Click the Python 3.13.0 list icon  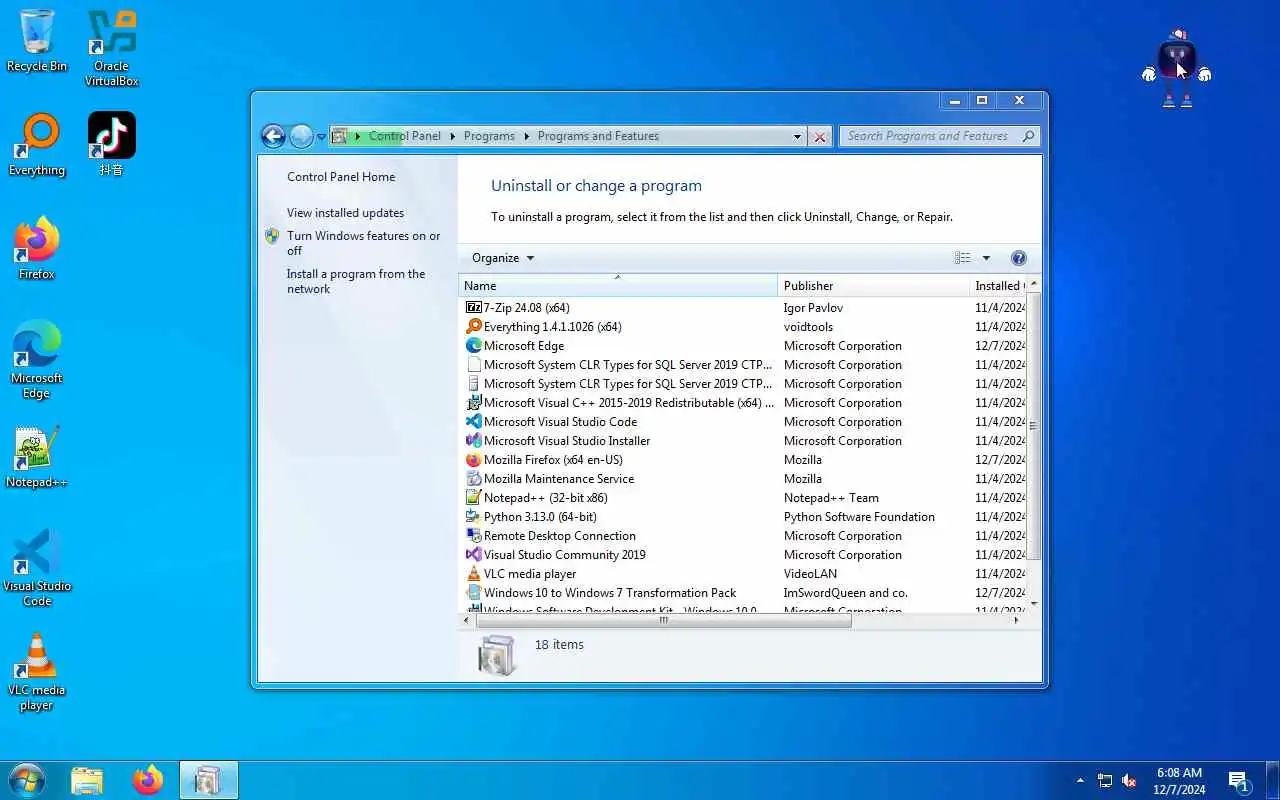tap(474, 517)
